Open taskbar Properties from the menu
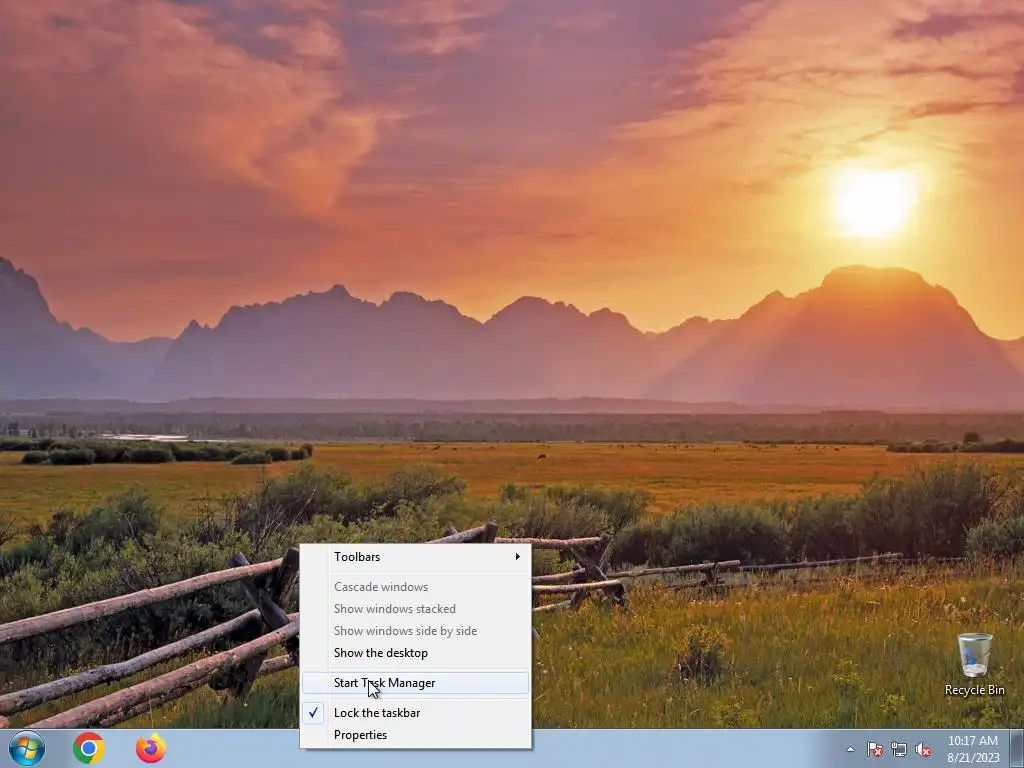 [415, 735]
